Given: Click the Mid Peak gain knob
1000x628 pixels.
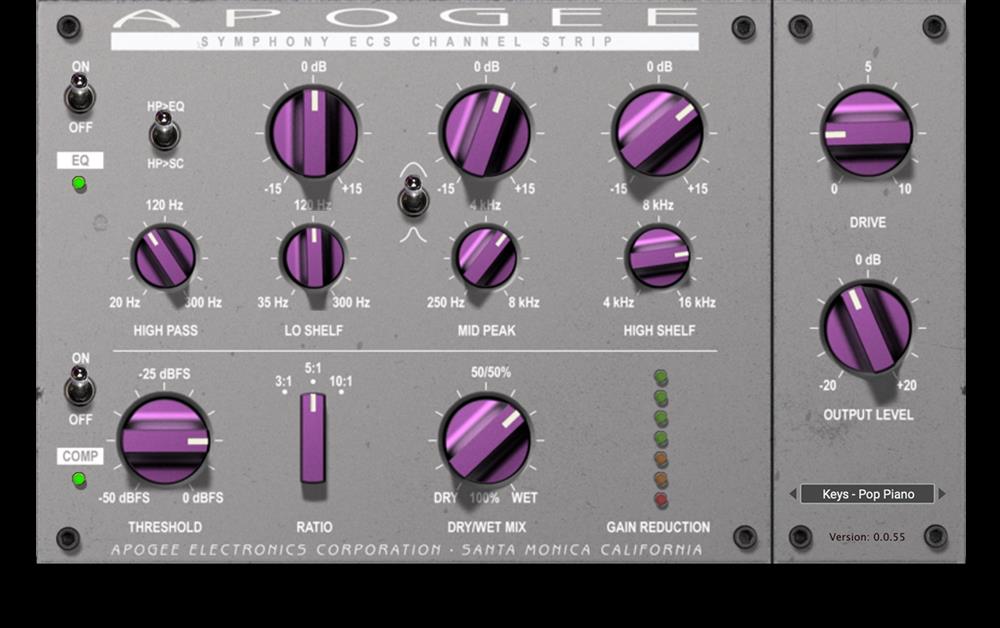Looking at the screenshot, I should 486,133.
